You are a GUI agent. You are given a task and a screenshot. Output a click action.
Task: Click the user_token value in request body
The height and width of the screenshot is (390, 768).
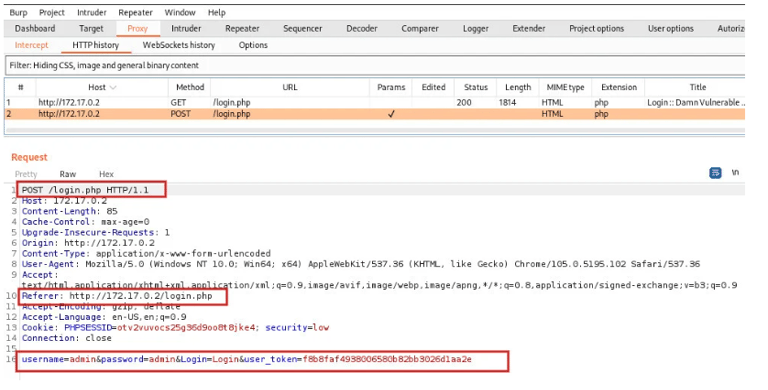click(x=387, y=359)
